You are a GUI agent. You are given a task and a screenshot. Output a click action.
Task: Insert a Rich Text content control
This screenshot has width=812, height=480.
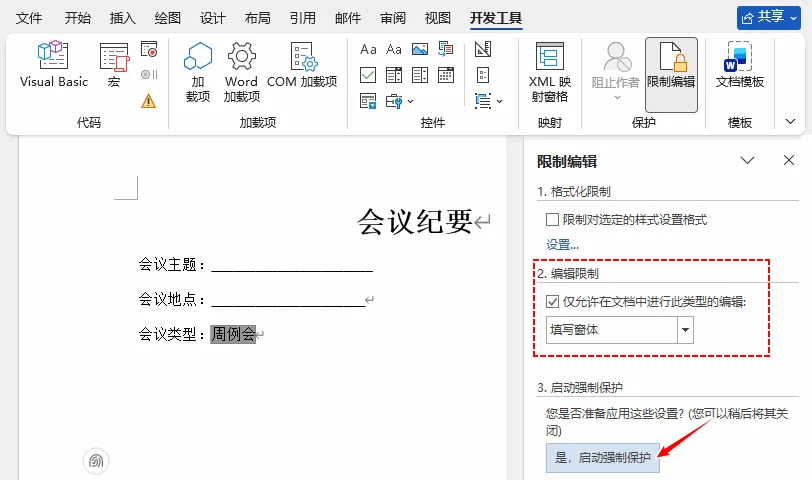(x=368, y=49)
